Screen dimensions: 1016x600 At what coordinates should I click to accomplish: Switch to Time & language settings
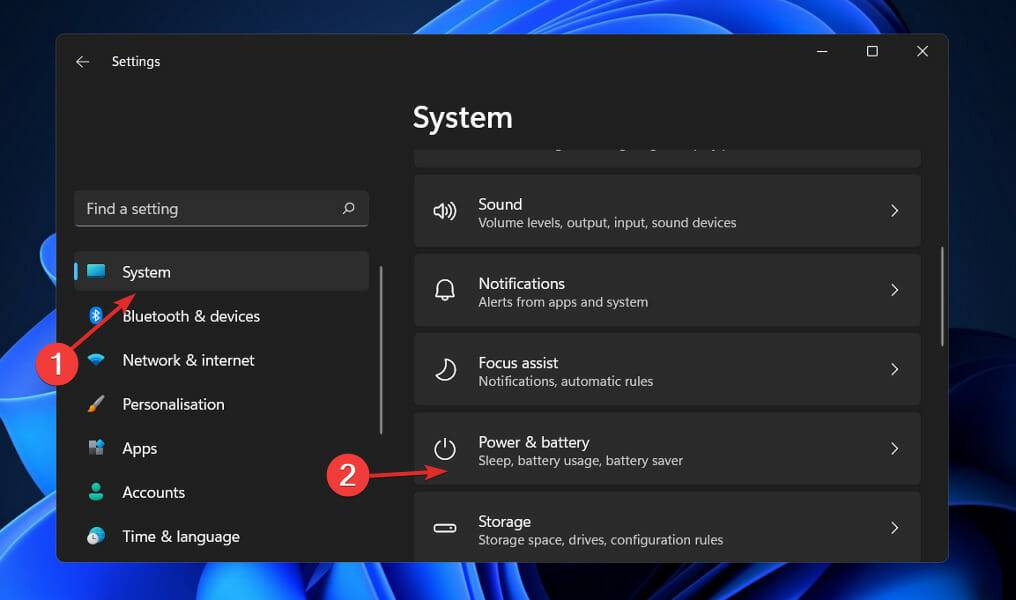(x=180, y=536)
